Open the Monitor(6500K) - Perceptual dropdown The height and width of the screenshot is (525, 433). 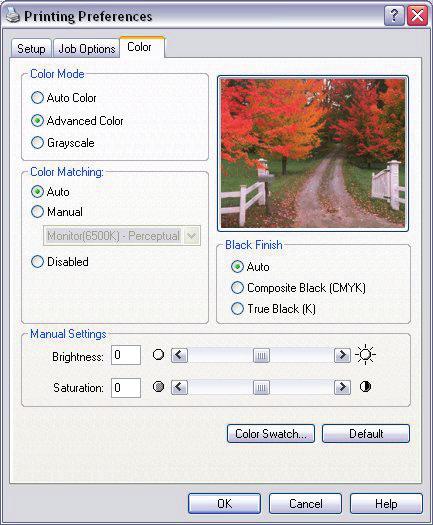pyautogui.click(x=122, y=236)
